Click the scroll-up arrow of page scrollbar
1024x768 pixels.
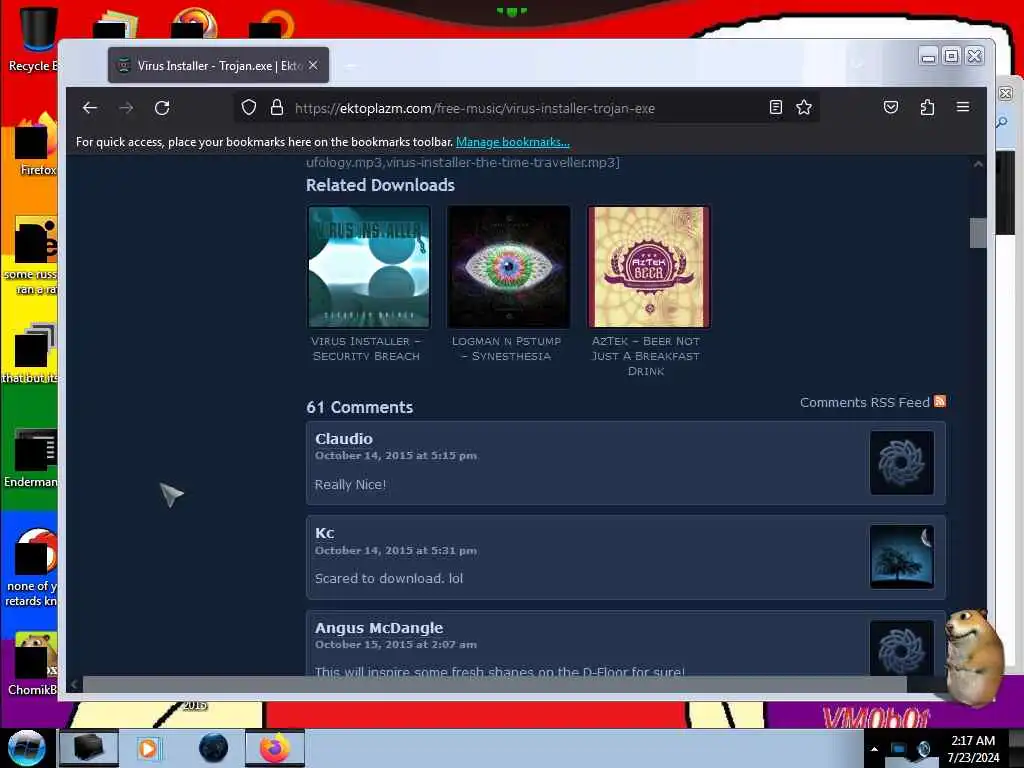tap(978, 164)
